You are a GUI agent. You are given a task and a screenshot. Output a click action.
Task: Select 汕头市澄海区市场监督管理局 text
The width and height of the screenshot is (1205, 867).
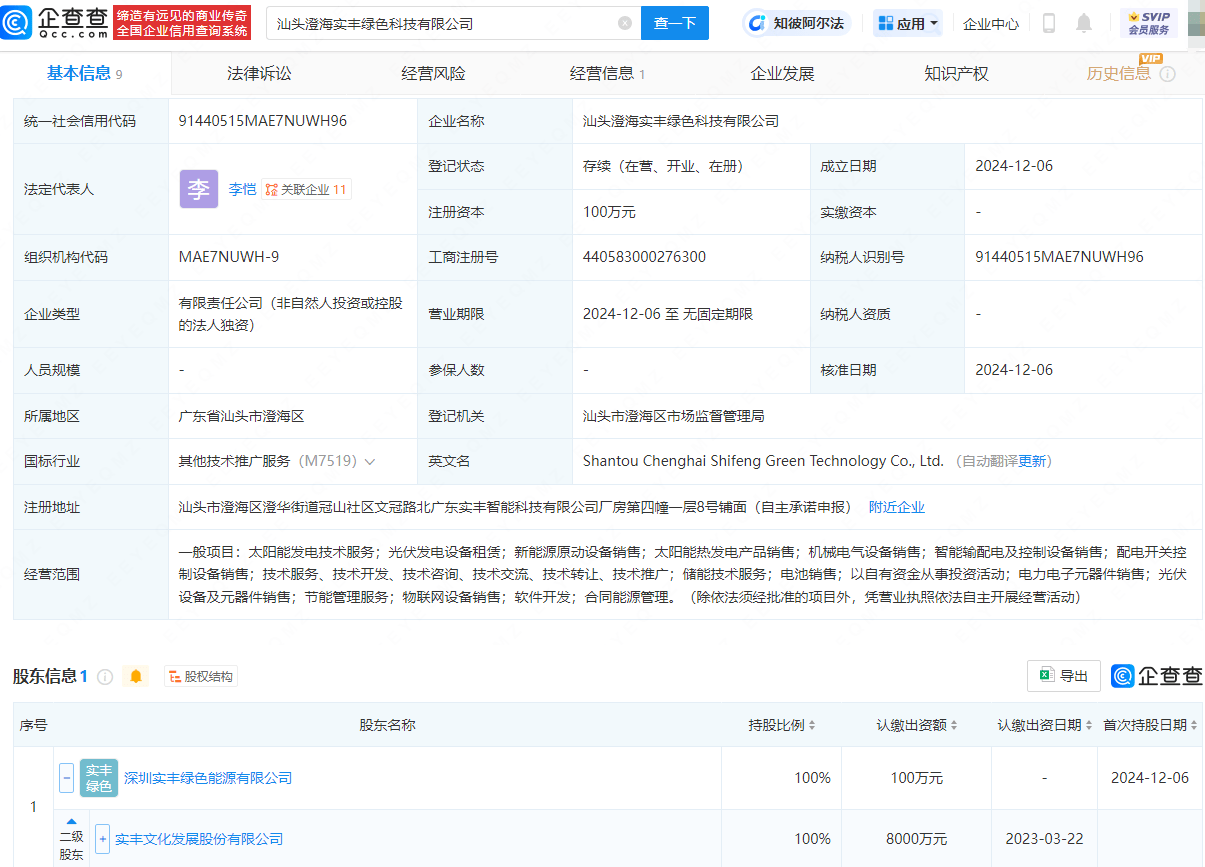click(x=674, y=416)
